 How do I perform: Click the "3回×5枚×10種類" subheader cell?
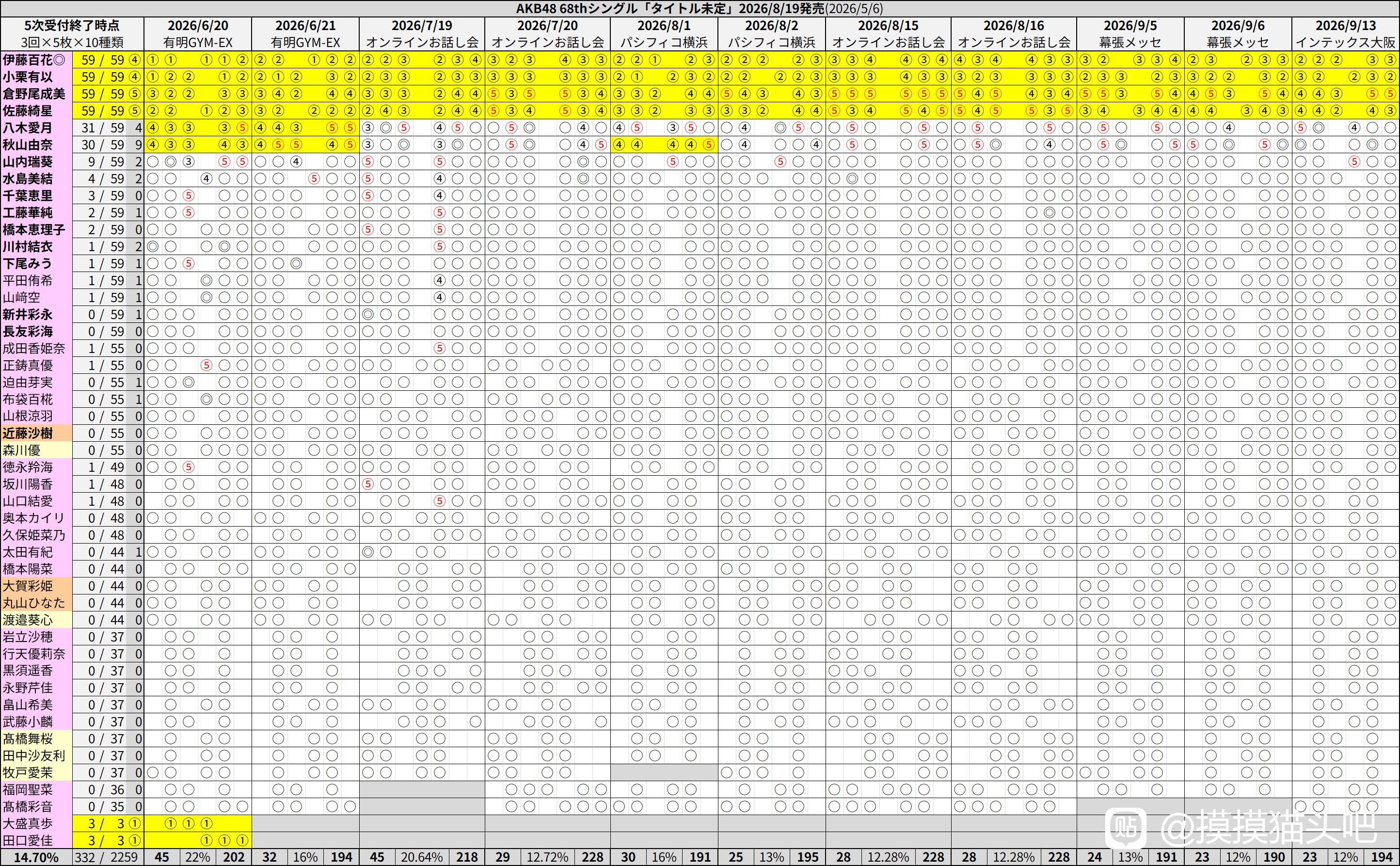[72, 42]
